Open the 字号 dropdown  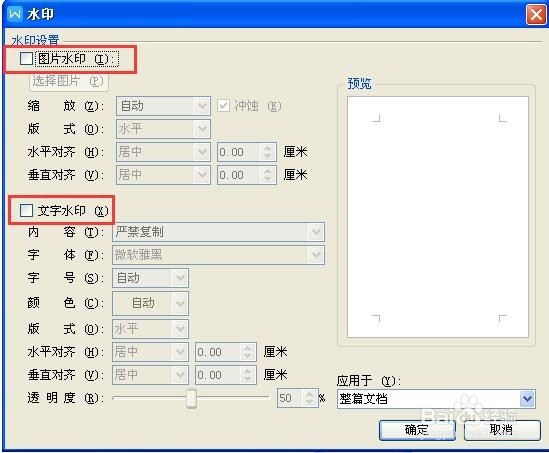(x=150, y=278)
